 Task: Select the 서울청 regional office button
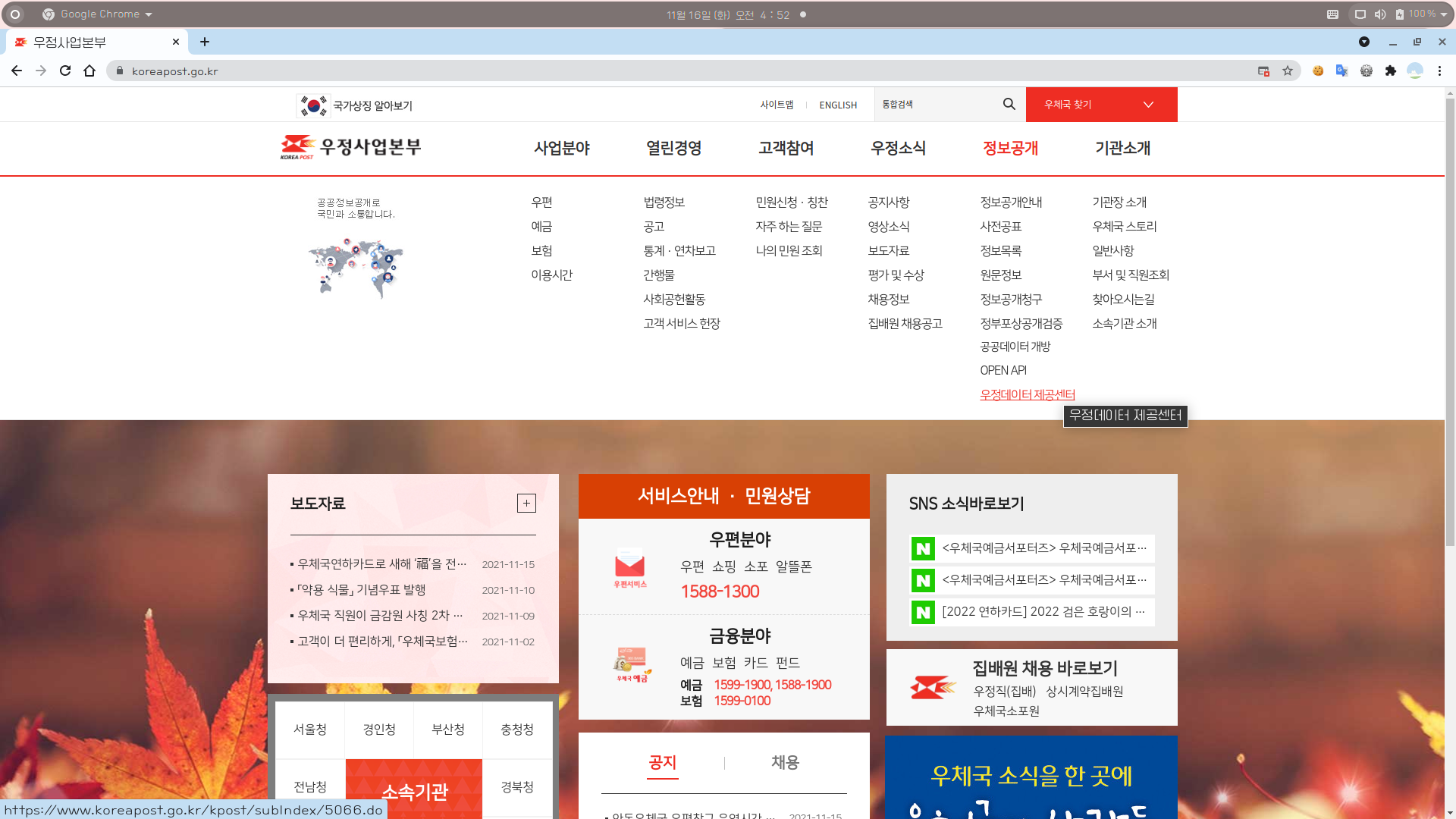point(309,729)
